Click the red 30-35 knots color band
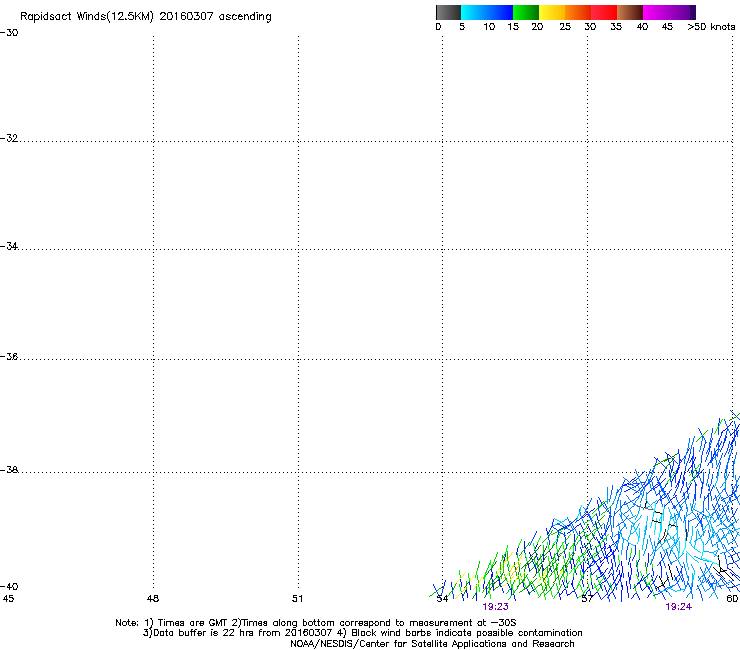 (x=604, y=12)
